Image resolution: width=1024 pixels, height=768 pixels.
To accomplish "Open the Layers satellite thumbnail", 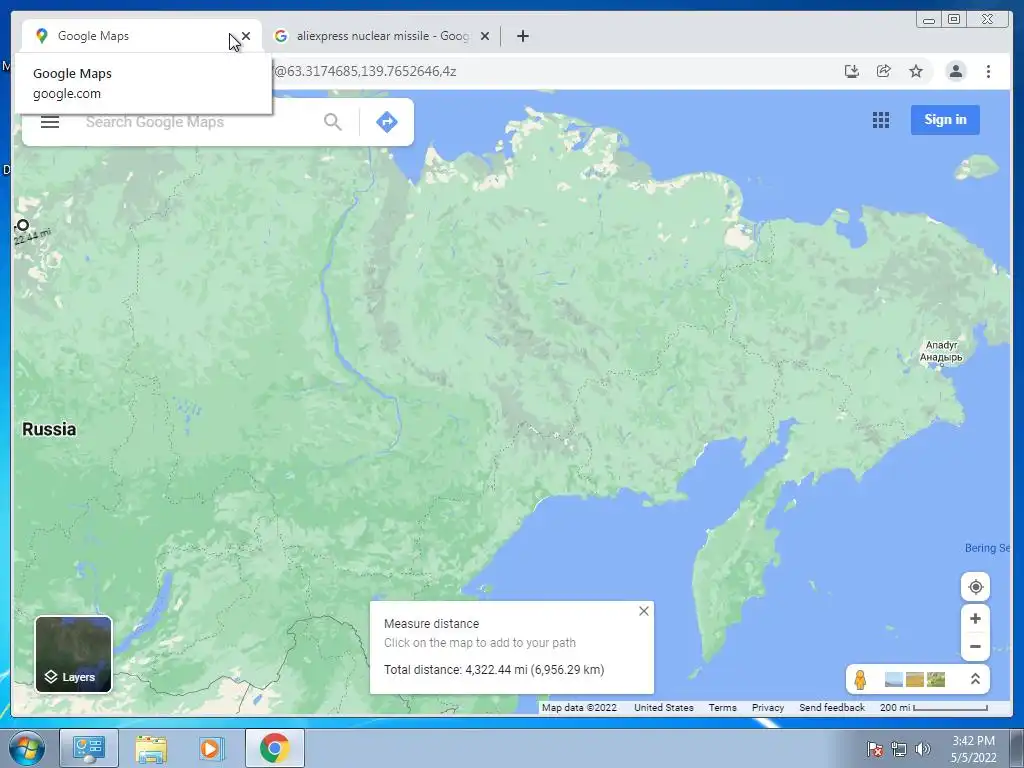I will [73, 654].
